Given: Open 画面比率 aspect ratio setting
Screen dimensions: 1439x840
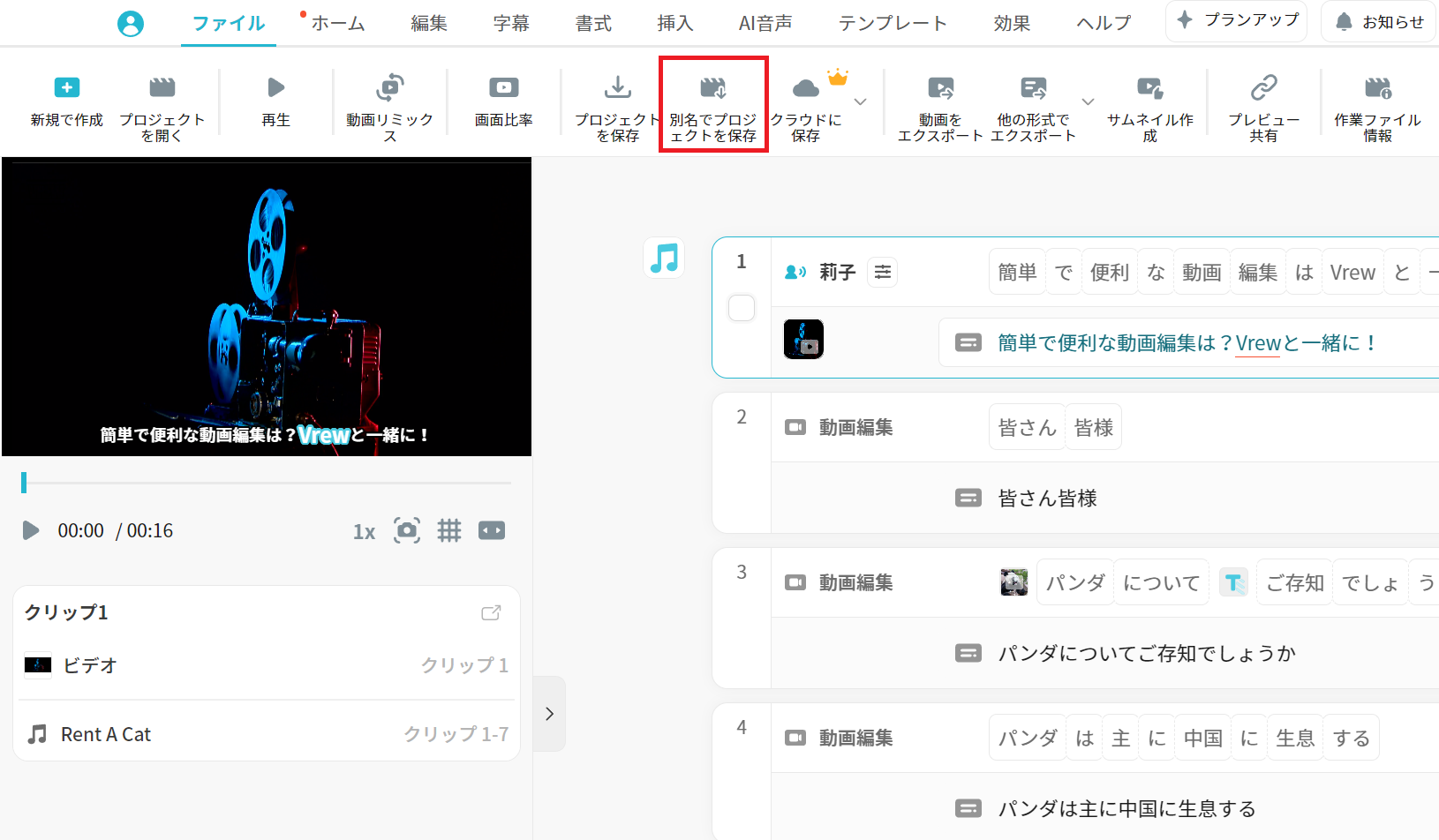Looking at the screenshot, I should (x=503, y=102).
